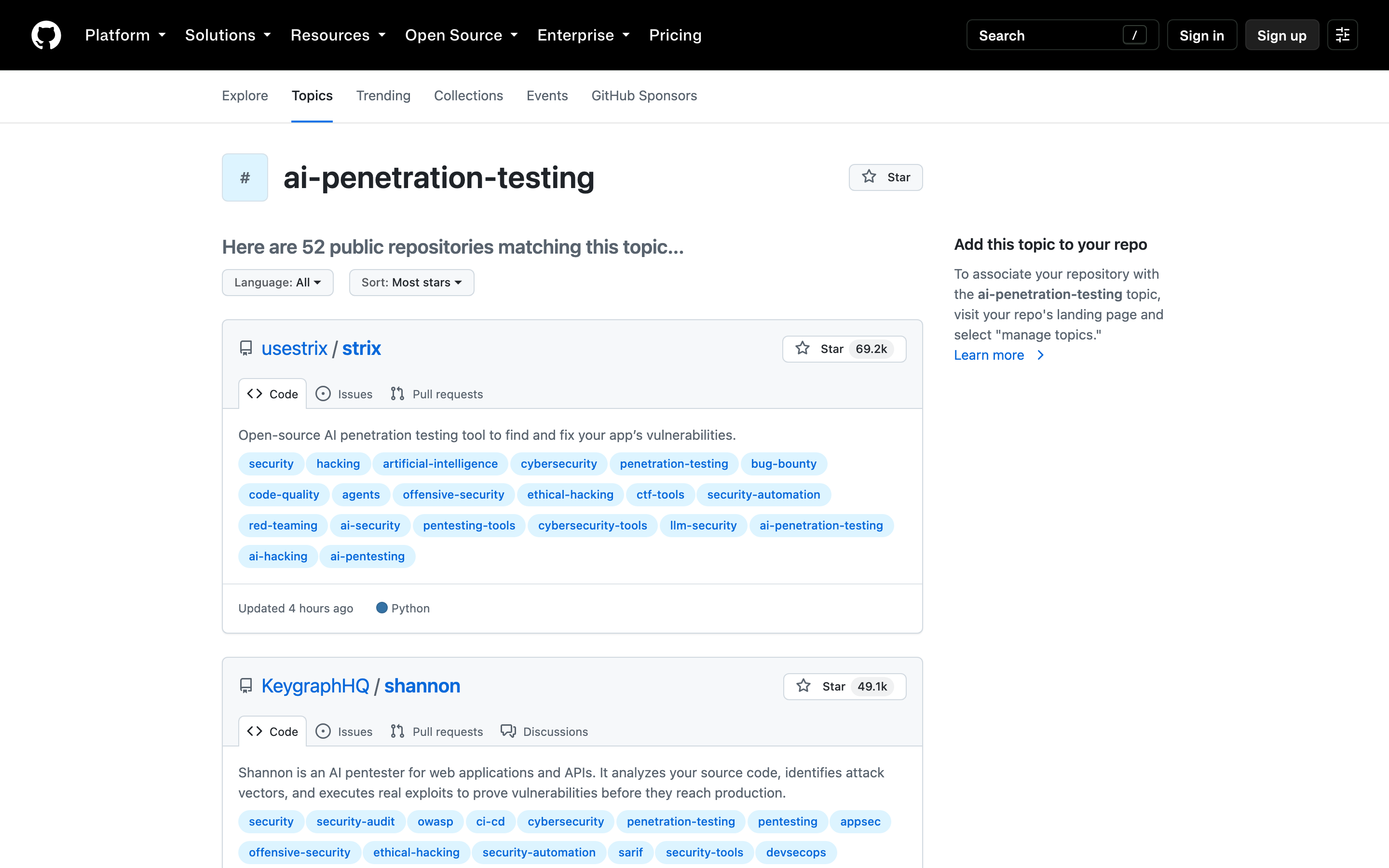The width and height of the screenshot is (1389, 868).
Task: Open the shannon repository link
Action: (x=422, y=686)
